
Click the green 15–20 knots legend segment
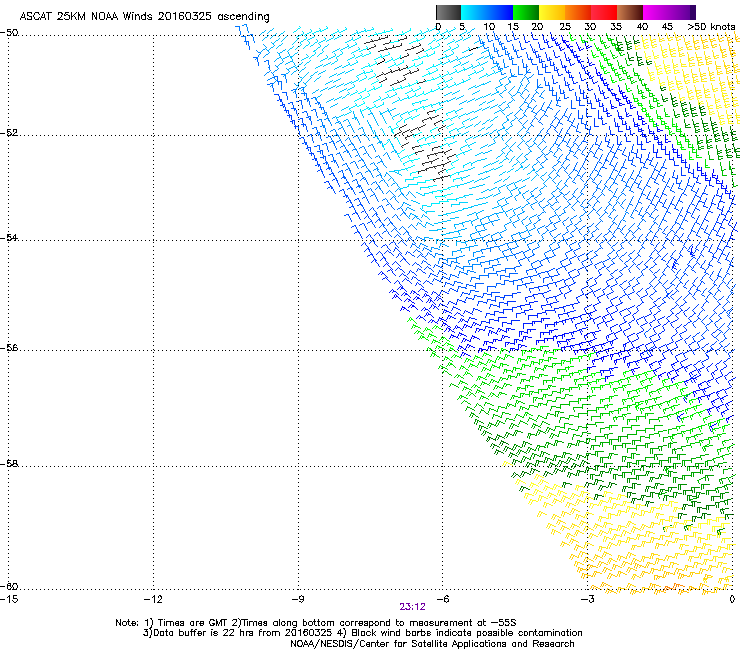pyautogui.click(x=526, y=12)
